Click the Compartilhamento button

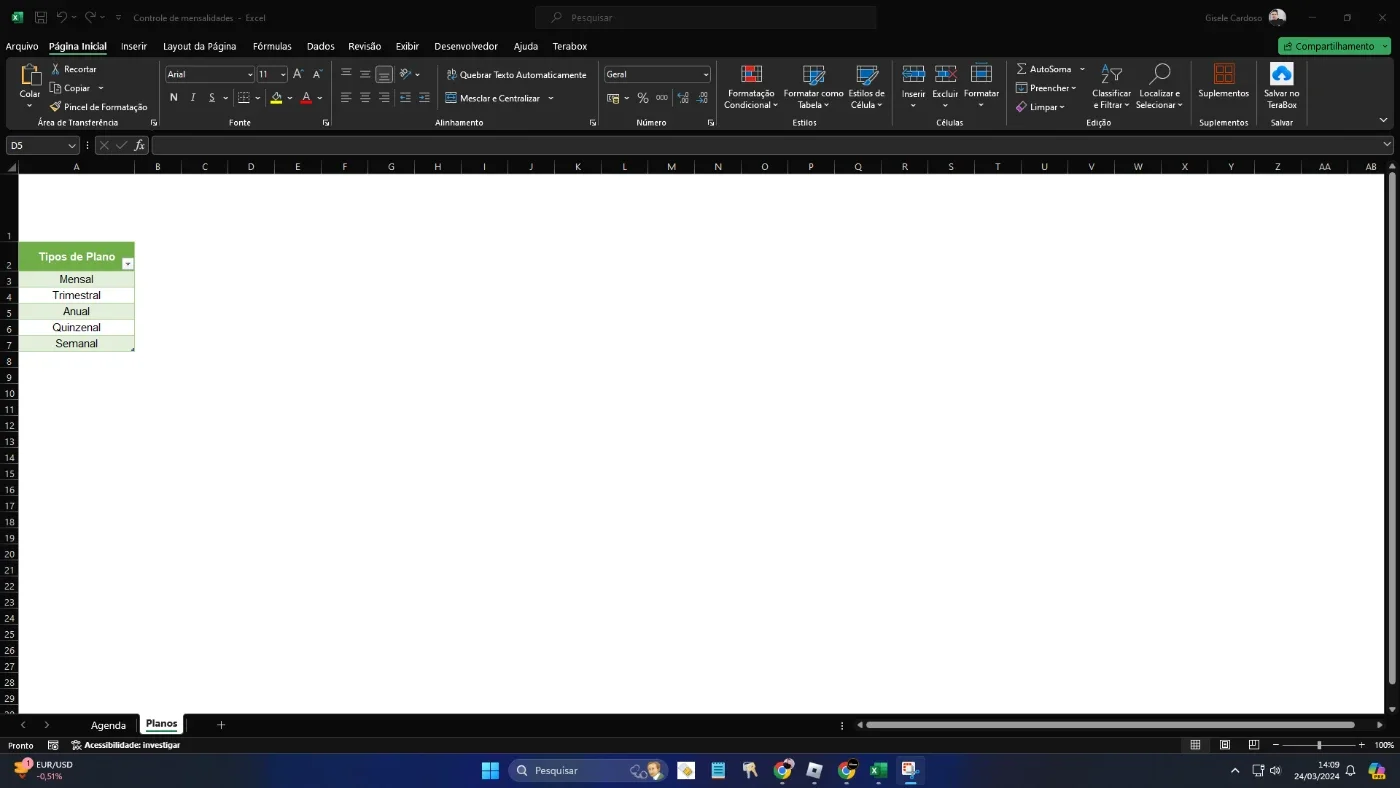(x=1334, y=46)
